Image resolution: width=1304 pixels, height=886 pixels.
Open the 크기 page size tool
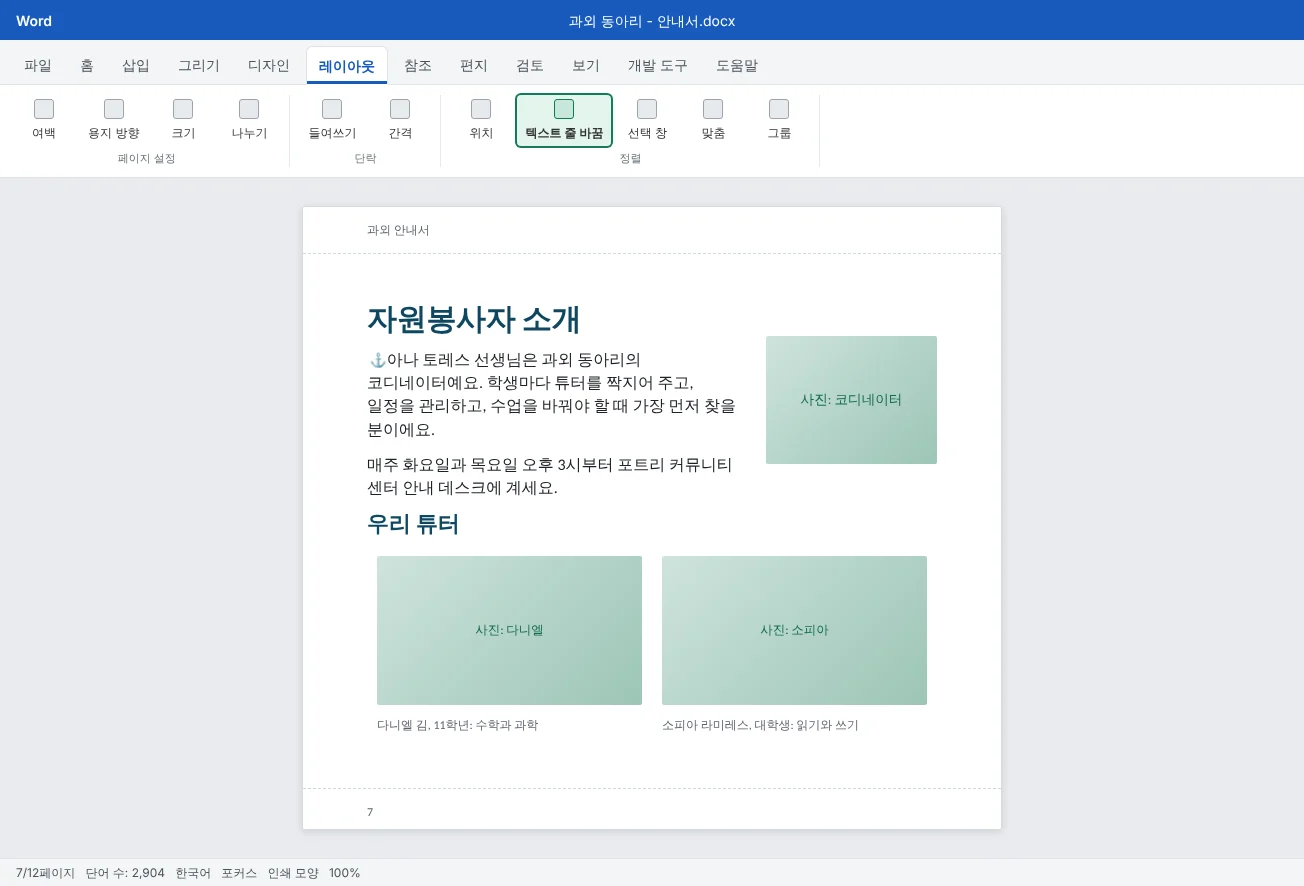pos(183,121)
